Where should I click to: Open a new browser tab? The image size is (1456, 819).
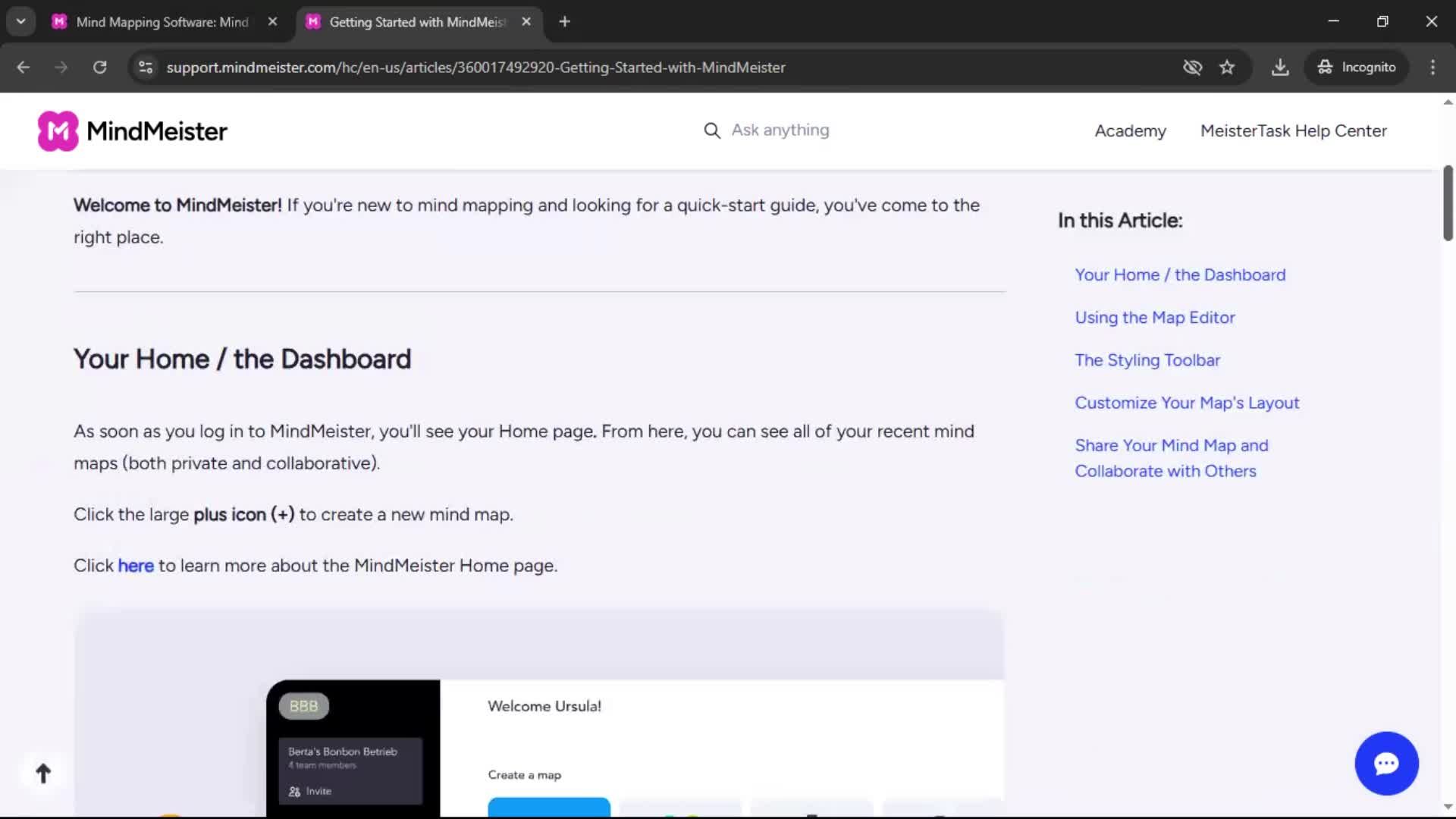564,22
